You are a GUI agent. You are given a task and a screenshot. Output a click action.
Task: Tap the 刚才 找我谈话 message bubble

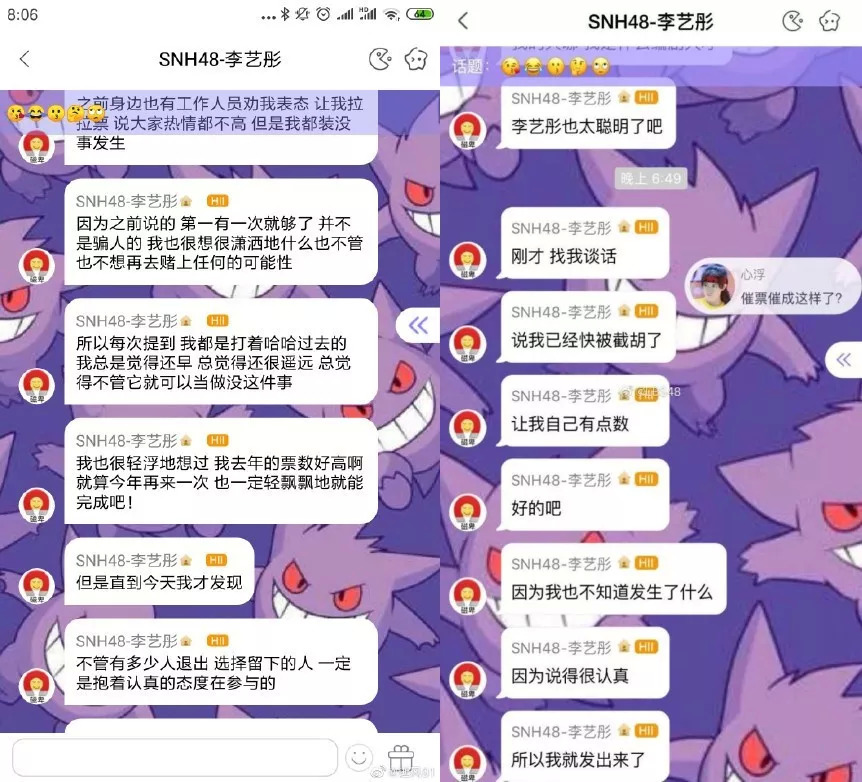584,243
